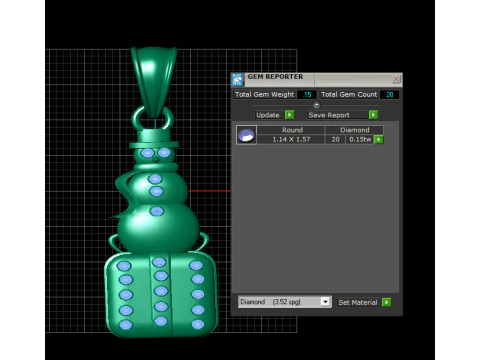Click the Save Report button
480x360 pixels.
[x=337, y=115]
